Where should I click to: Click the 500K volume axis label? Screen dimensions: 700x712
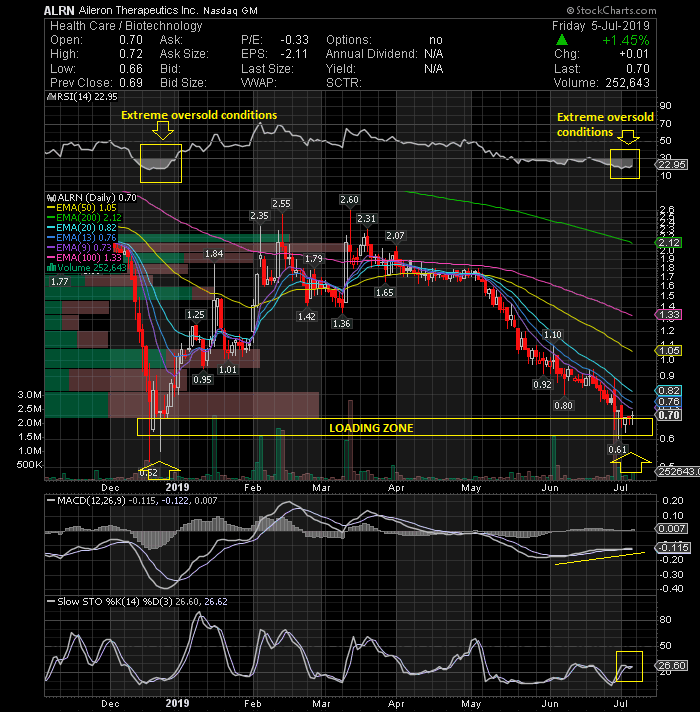point(30,465)
